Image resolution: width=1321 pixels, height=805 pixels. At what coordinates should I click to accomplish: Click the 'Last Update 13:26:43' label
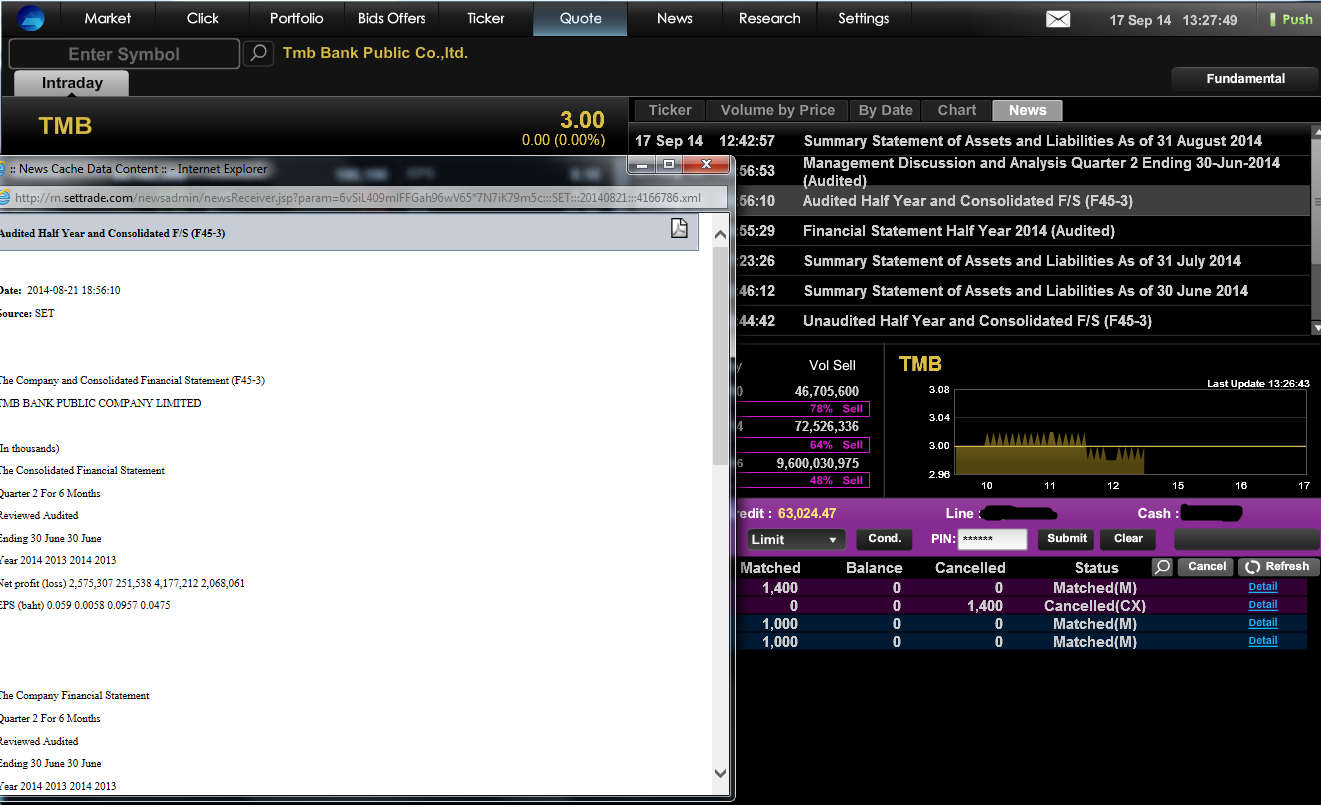(x=1258, y=384)
